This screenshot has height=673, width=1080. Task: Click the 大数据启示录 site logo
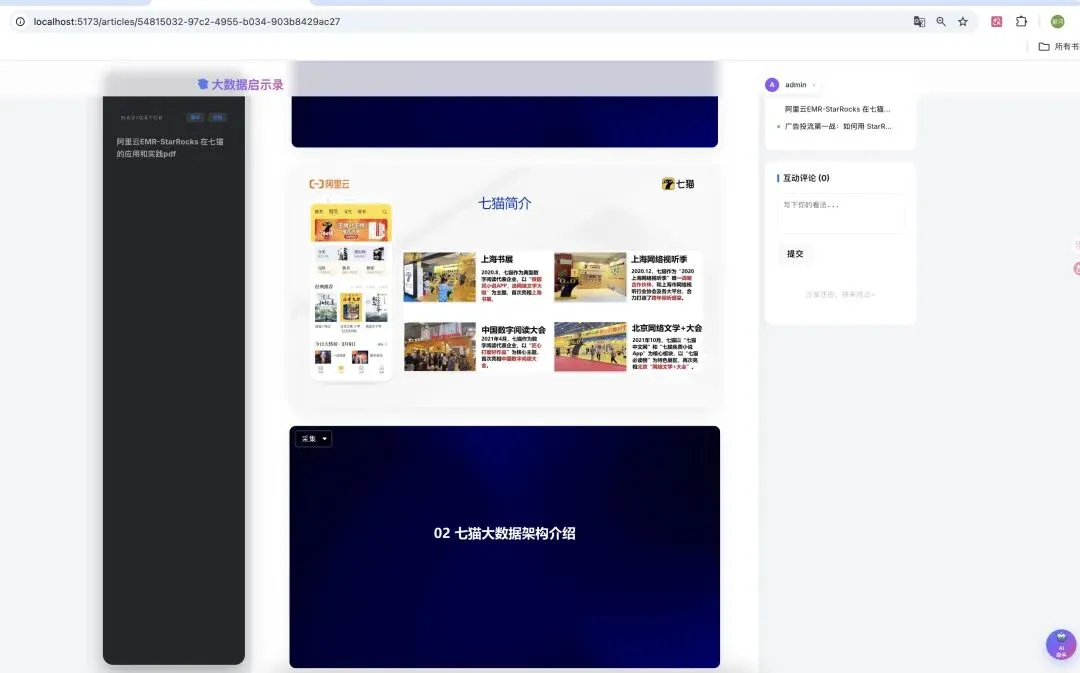click(x=240, y=85)
